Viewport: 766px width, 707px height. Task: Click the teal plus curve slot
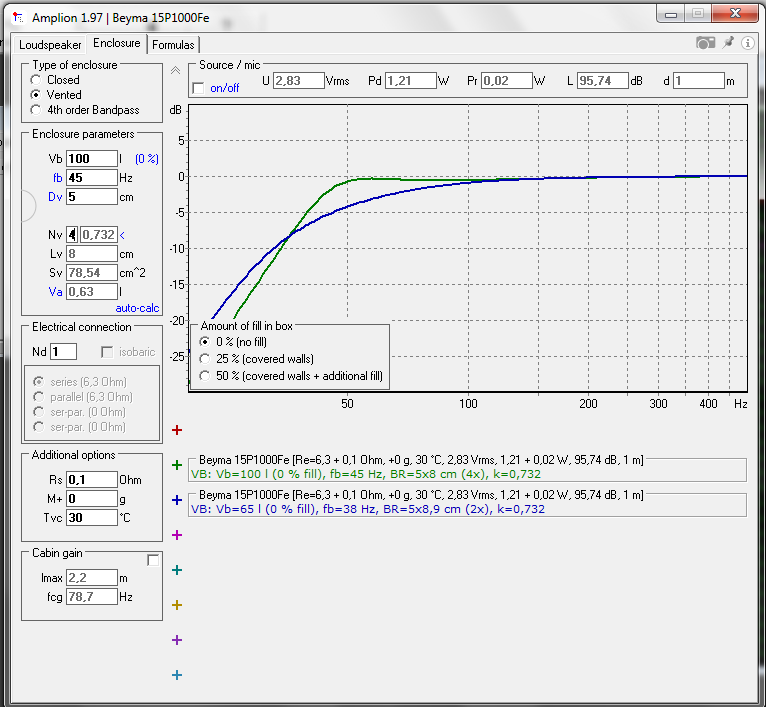point(177,570)
